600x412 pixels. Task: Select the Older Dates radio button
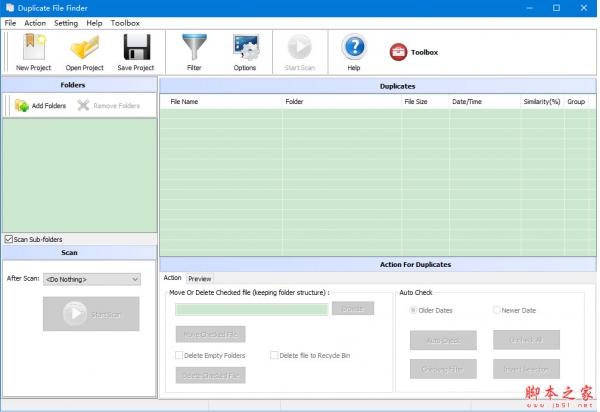(x=413, y=310)
